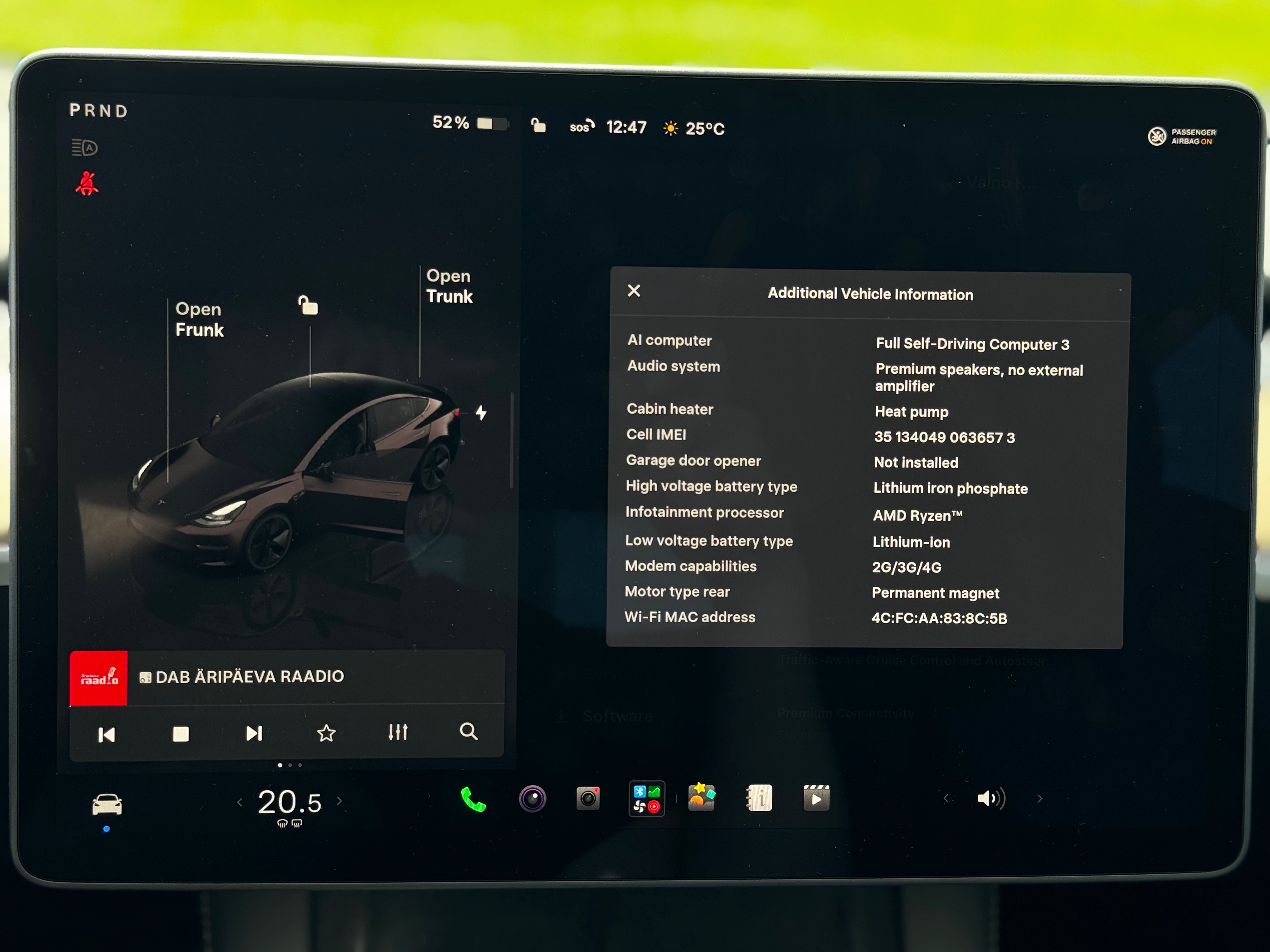Image resolution: width=1270 pixels, height=952 pixels.
Task: Open the Dashcam app
Action: tap(588, 798)
